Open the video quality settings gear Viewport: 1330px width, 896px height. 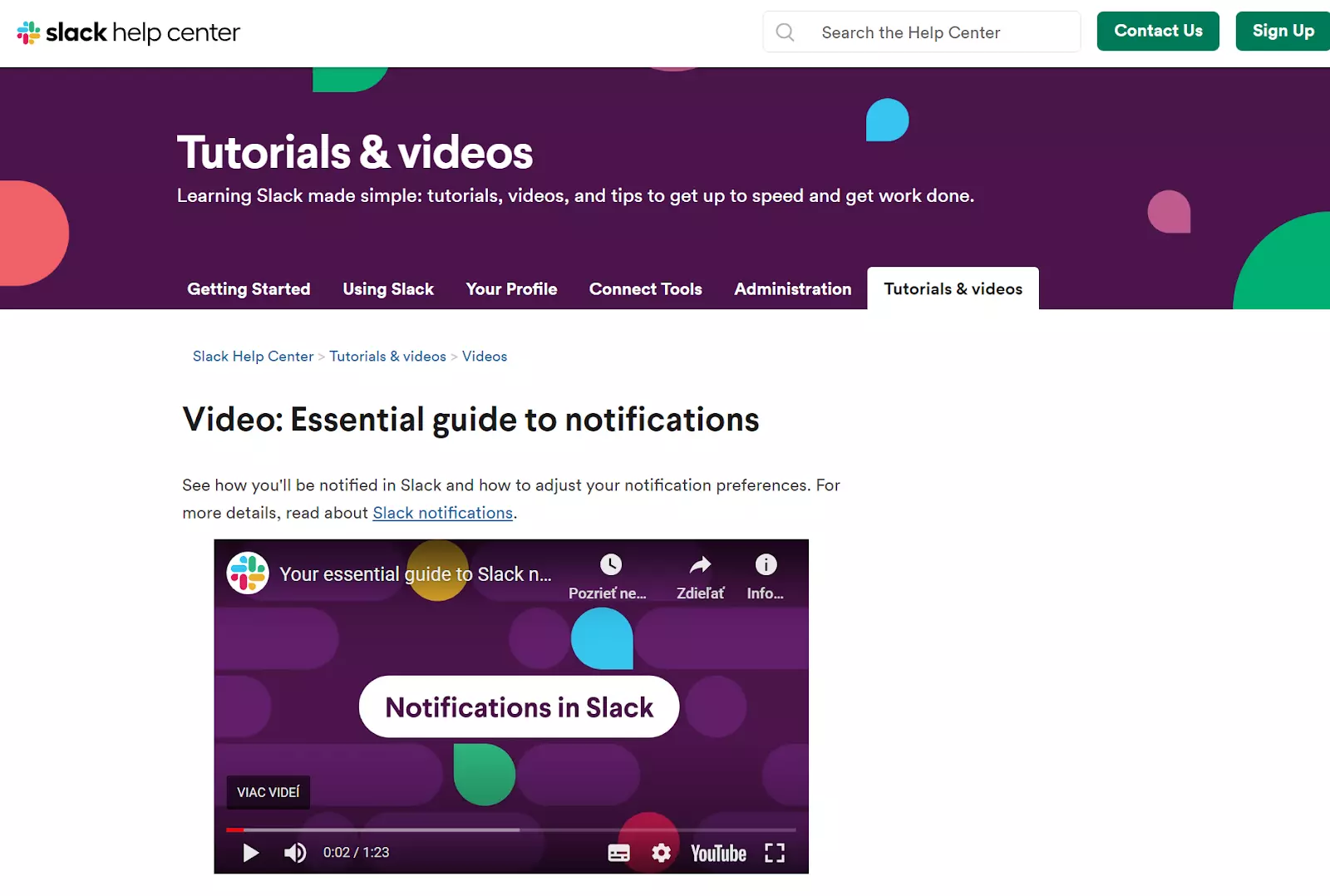tap(661, 853)
